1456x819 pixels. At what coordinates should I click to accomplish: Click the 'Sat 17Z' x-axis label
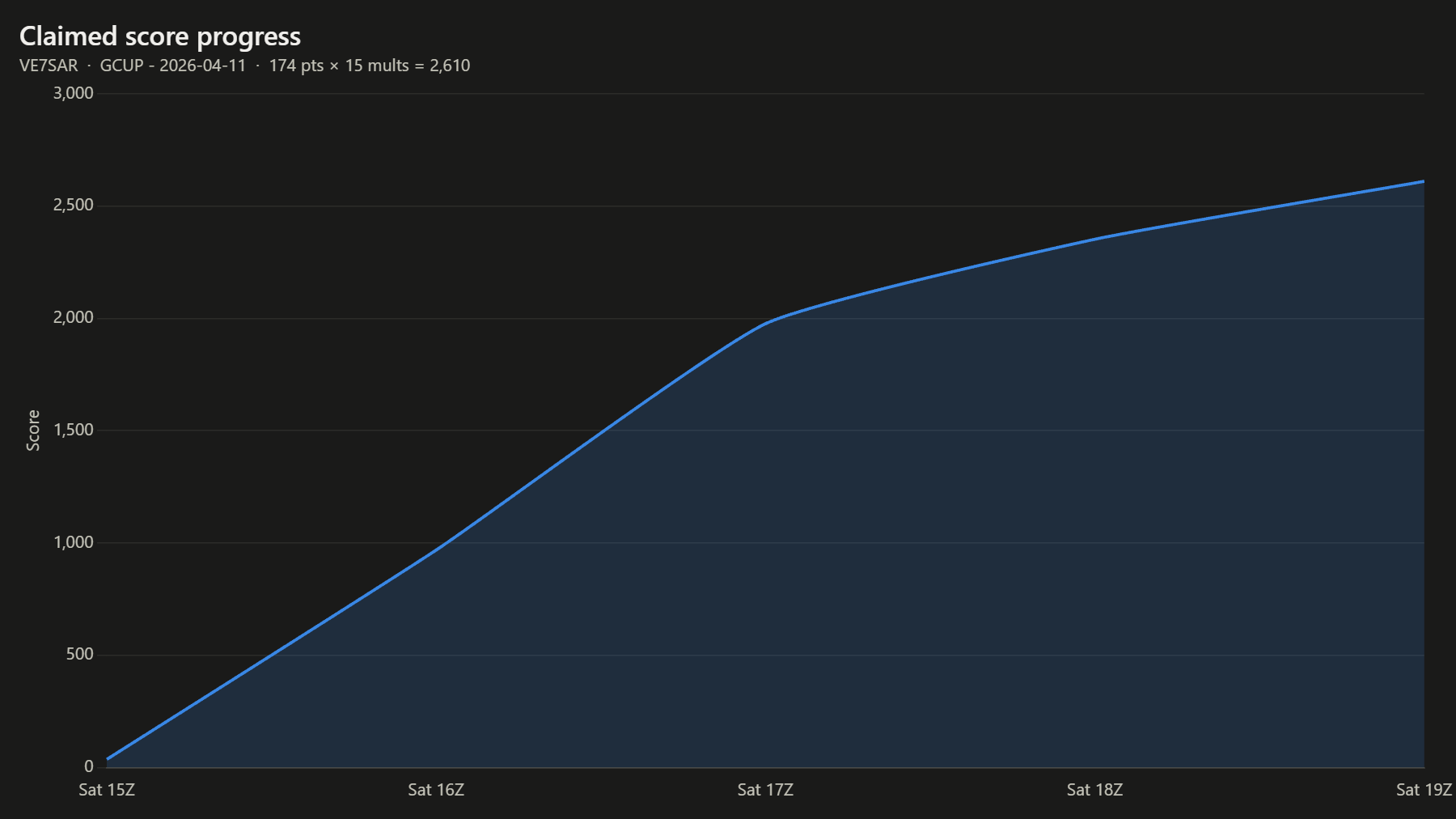765,790
